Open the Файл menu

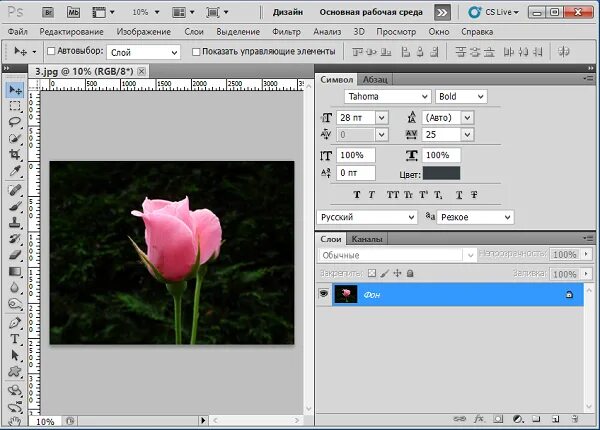tap(18, 32)
